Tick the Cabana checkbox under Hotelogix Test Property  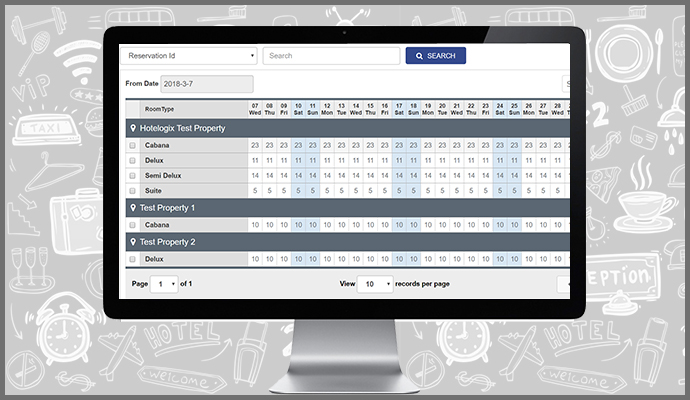[132, 145]
